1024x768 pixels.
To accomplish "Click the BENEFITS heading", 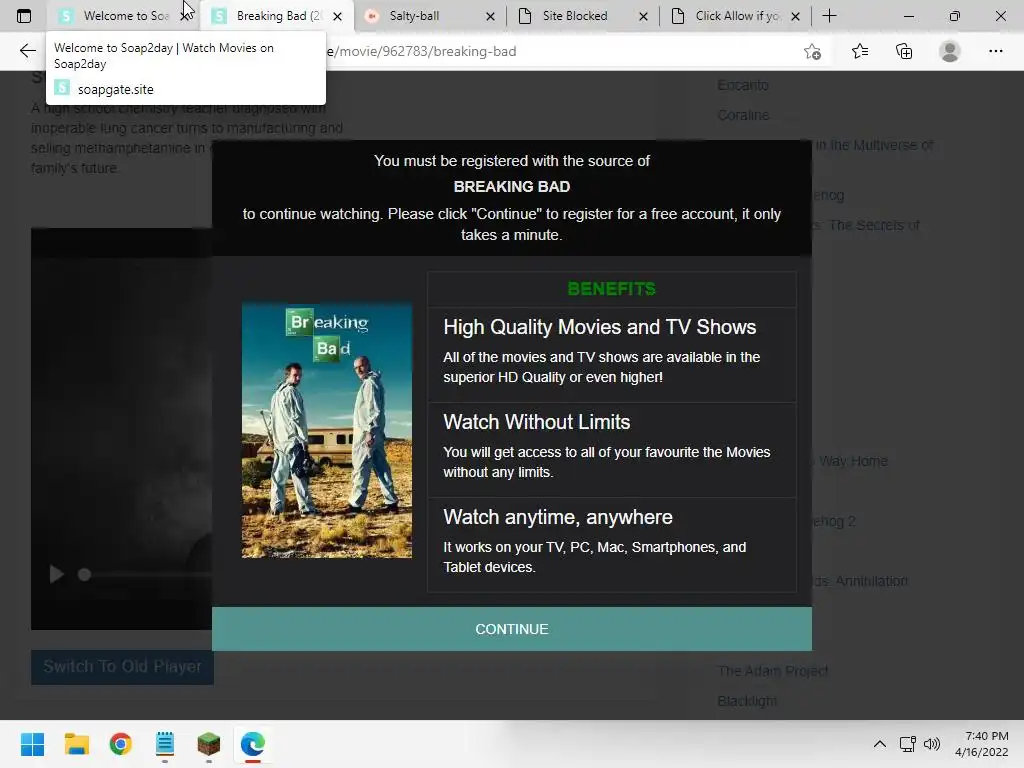I will tap(612, 289).
